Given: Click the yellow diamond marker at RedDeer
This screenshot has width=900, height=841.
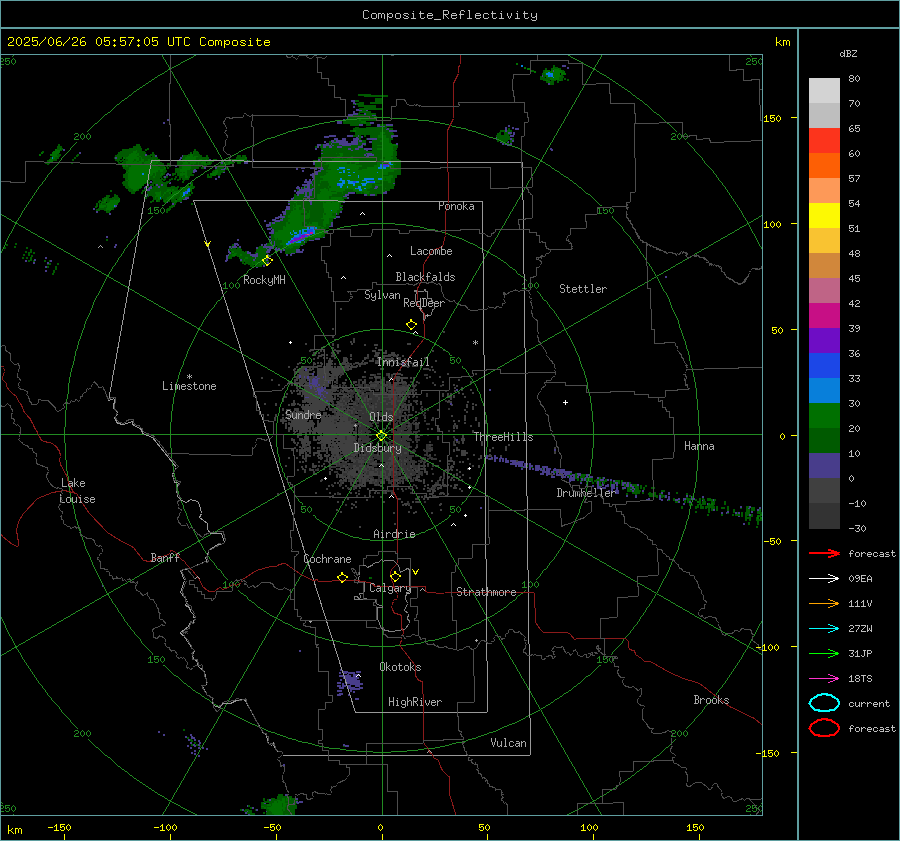Looking at the screenshot, I should 412,325.
